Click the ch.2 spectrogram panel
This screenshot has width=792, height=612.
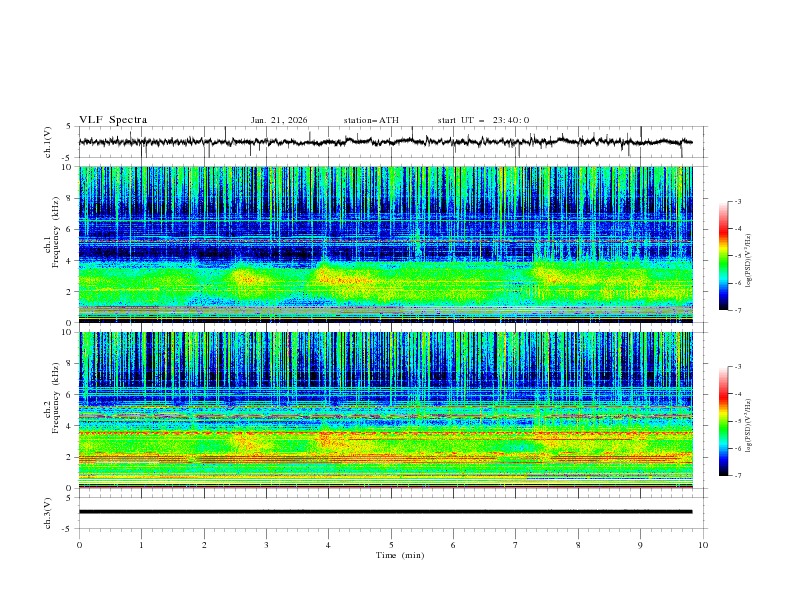(385, 410)
